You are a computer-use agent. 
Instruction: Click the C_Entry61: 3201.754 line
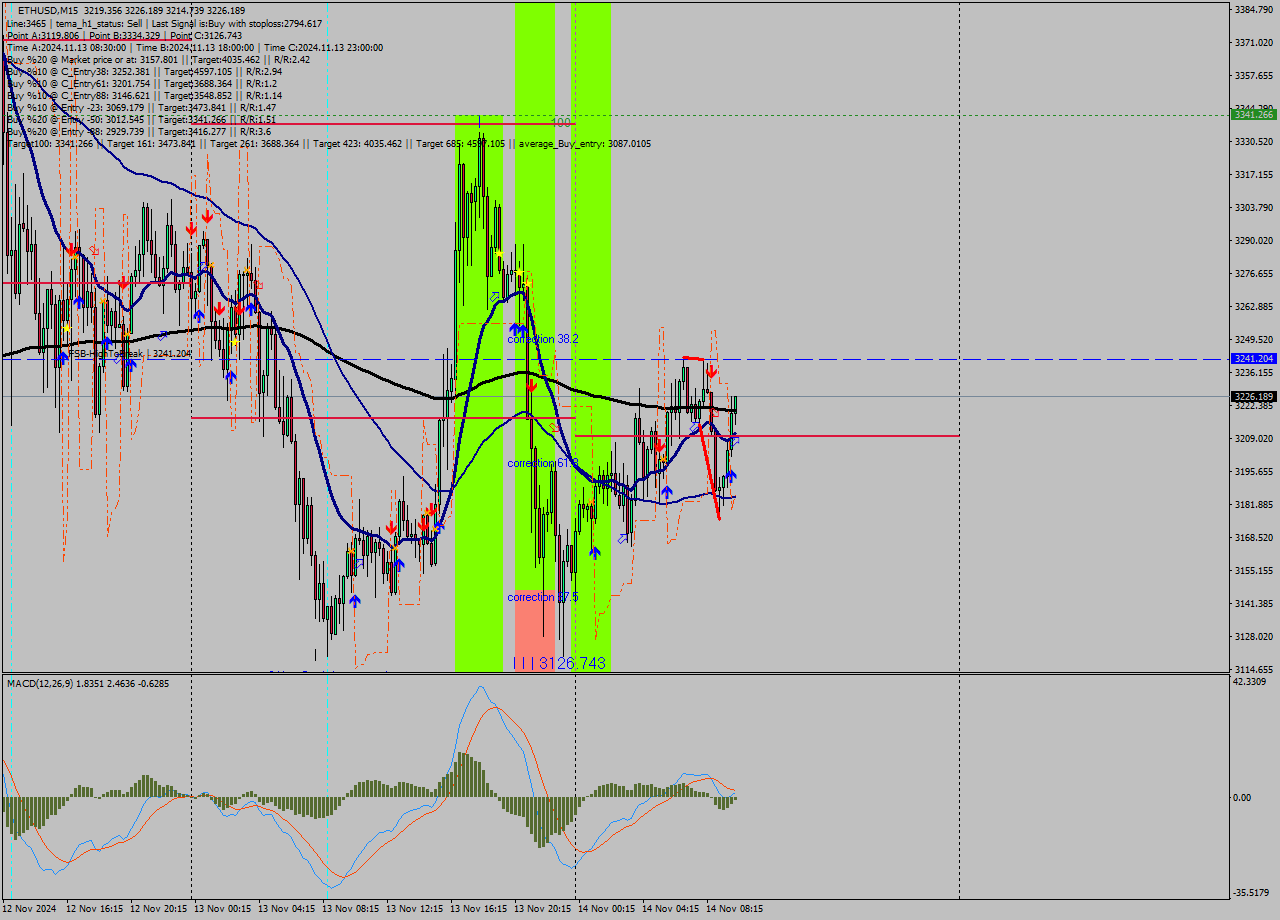coord(141,83)
